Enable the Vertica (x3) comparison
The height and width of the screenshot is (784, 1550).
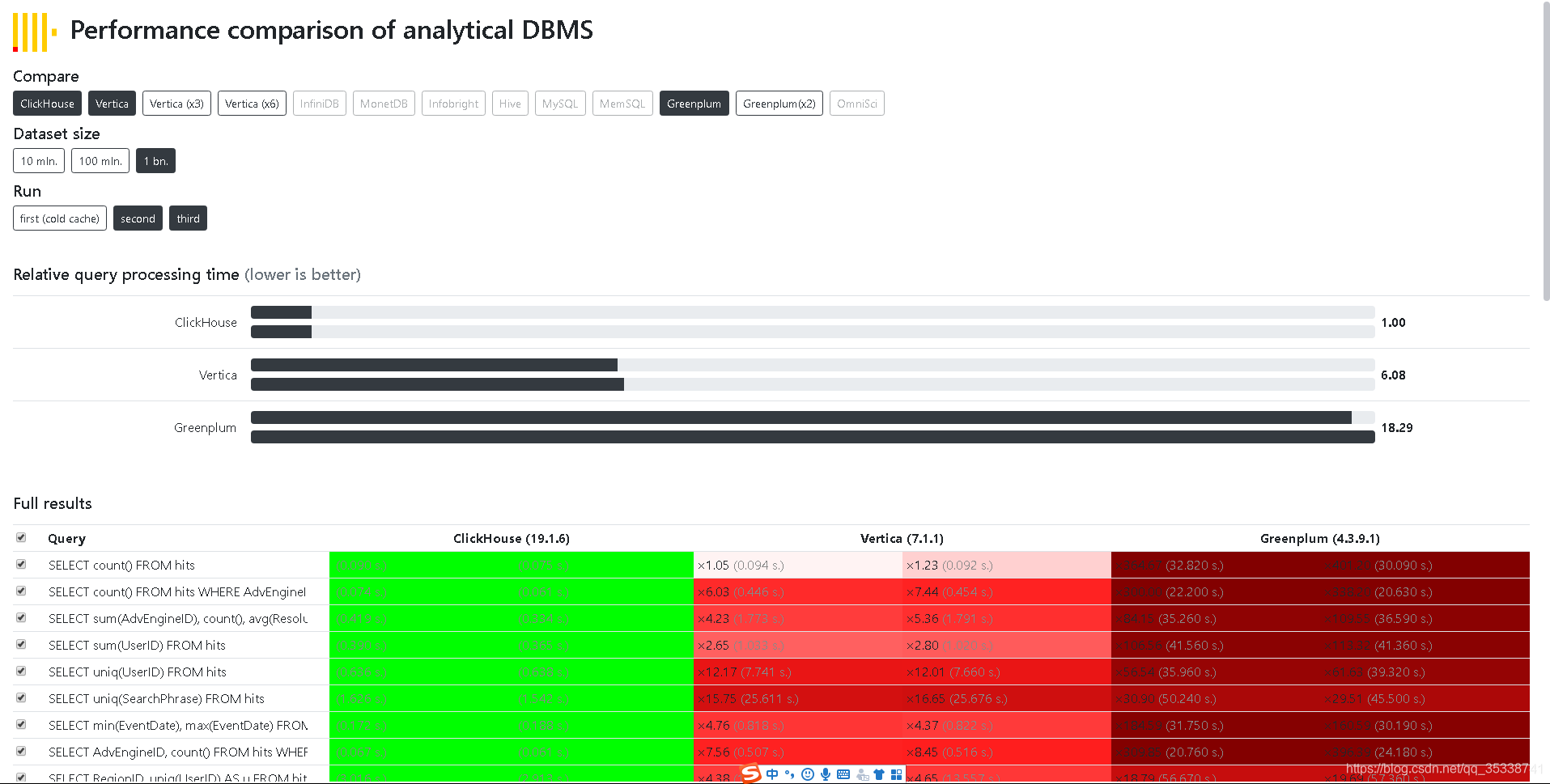point(176,104)
